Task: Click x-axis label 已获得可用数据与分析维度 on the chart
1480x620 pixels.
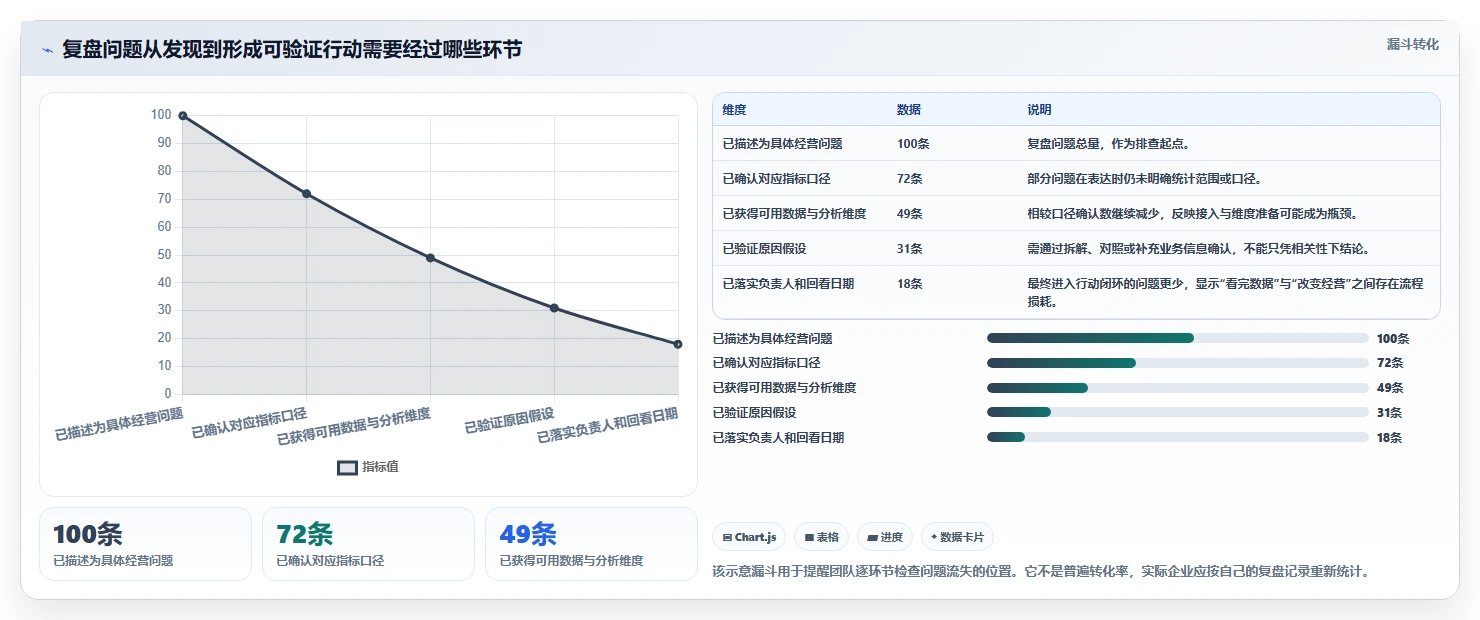Action: point(354,426)
